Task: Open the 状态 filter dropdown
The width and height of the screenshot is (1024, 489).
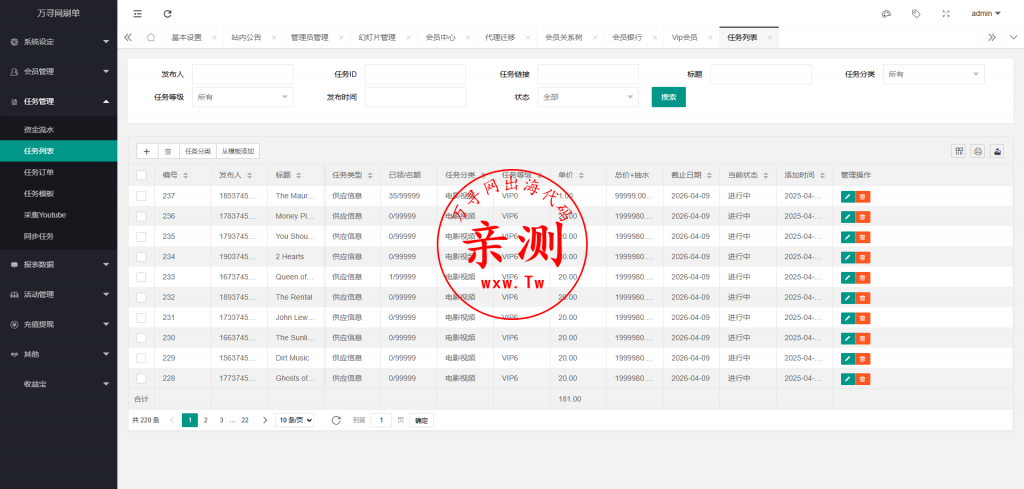Action: coord(588,97)
